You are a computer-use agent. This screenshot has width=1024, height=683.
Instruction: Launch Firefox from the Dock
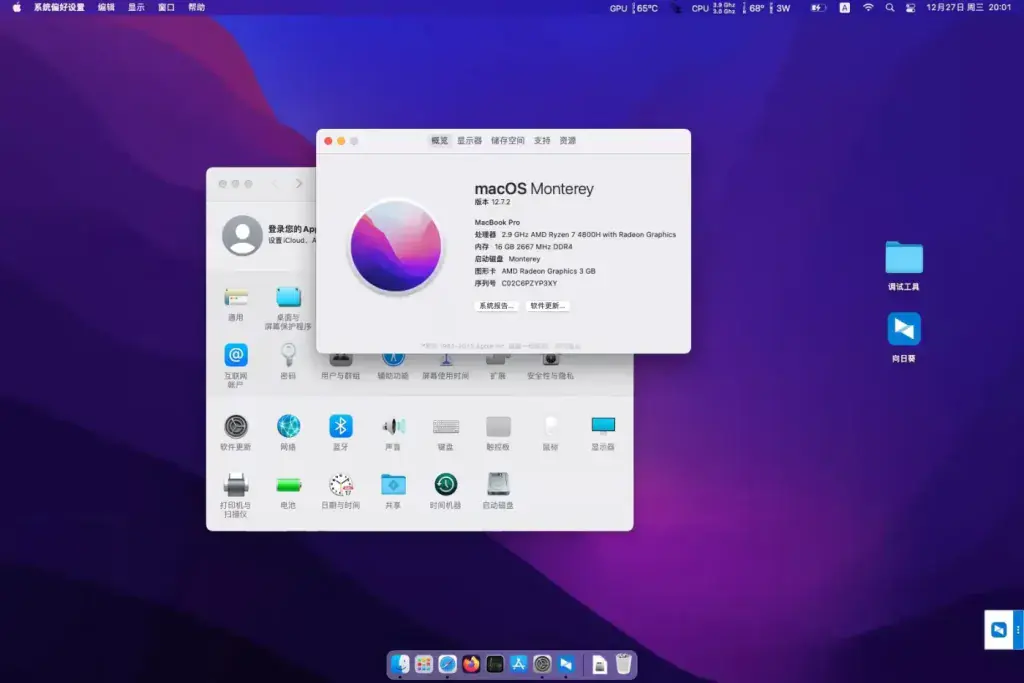471,664
